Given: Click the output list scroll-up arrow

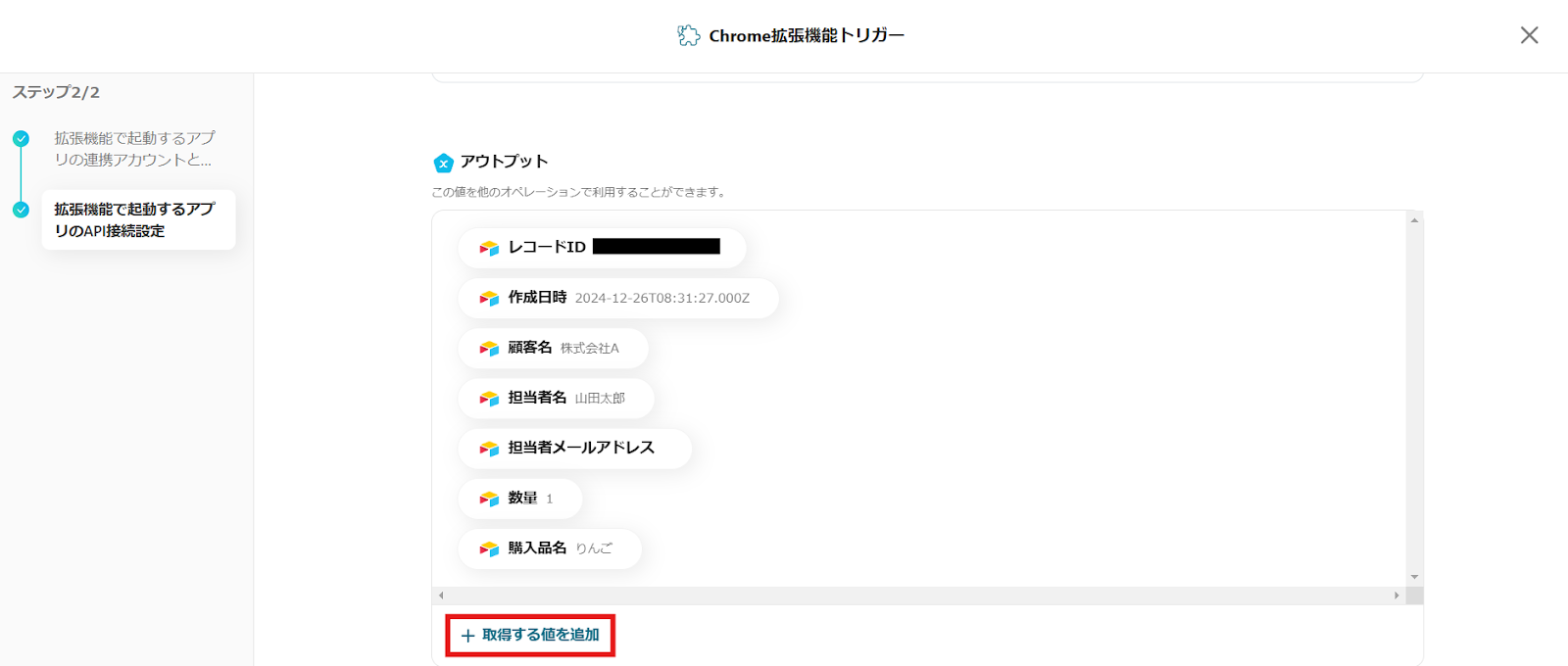Looking at the screenshot, I should 1414,219.
